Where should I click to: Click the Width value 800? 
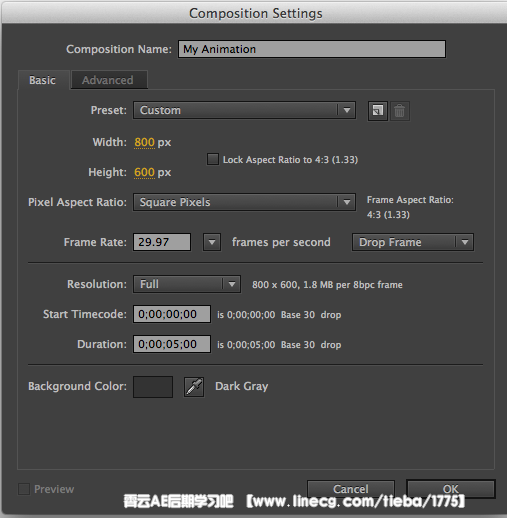[144, 142]
